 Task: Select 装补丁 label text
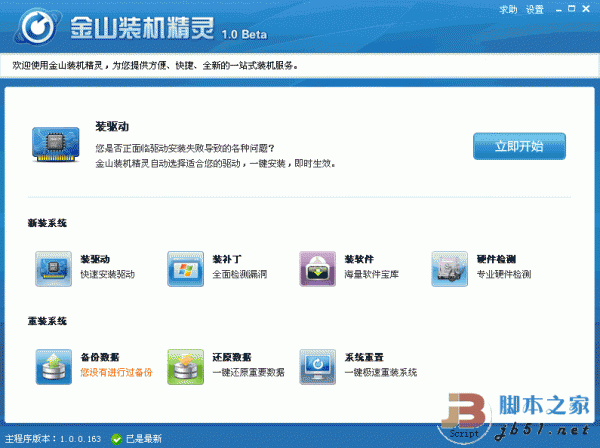(227, 259)
